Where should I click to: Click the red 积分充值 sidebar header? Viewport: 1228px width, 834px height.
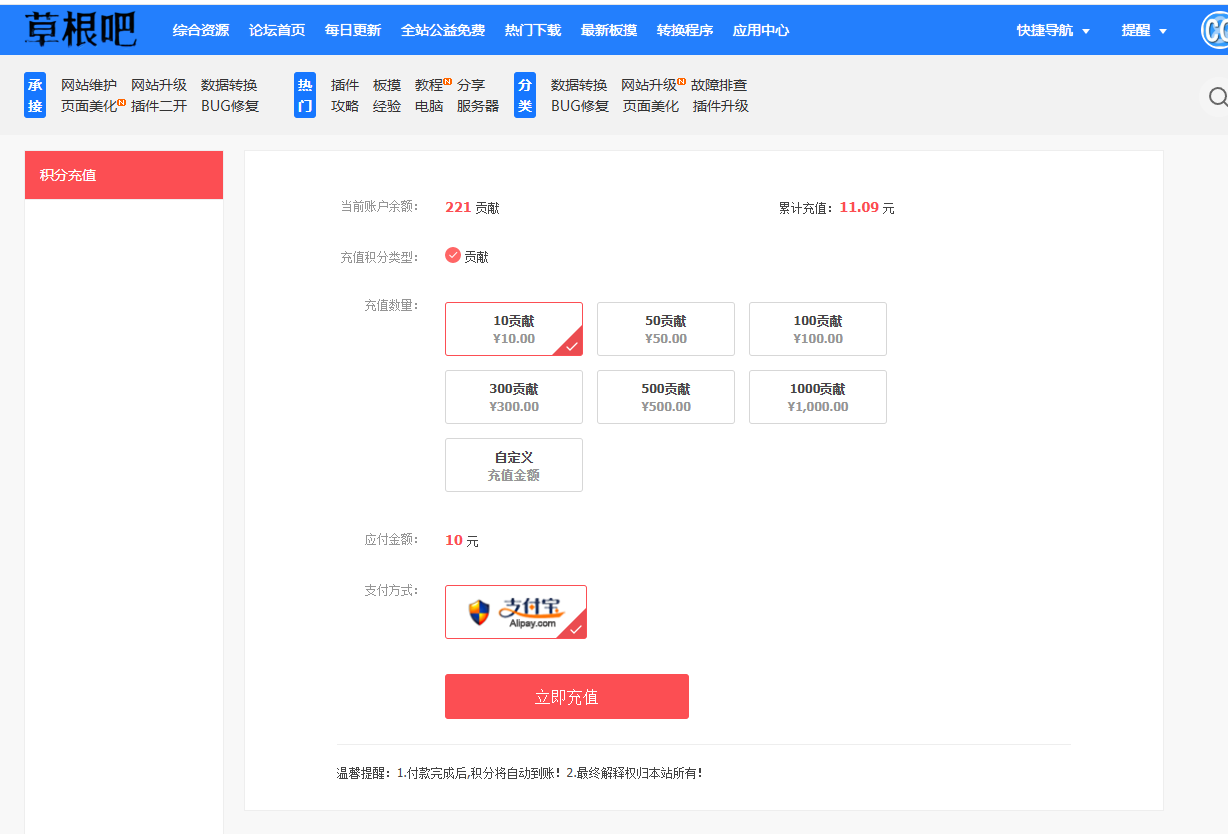(123, 174)
